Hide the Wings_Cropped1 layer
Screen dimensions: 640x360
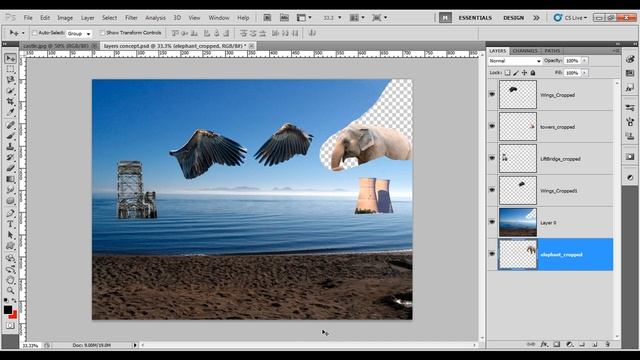point(492,190)
